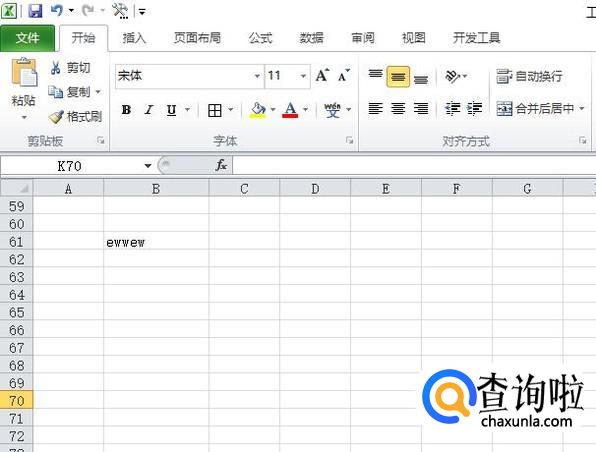The width and height of the screenshot is (596, 452).
Task: Click the Decrease Indent icon
Action: (452, 109)
